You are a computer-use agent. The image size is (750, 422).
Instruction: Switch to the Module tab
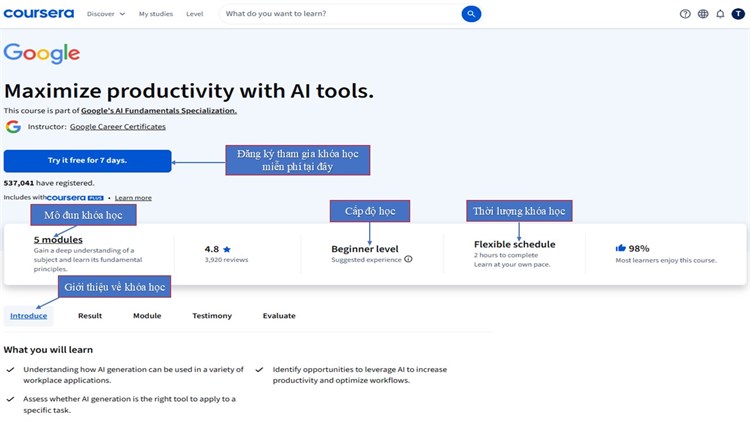147,316
